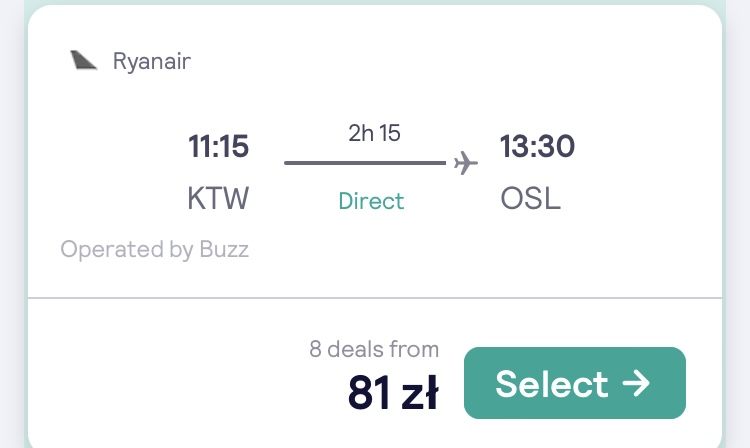750x448 pixels.
Task: Click the 13:30 arrival time
Action: [x=537, y=146]
